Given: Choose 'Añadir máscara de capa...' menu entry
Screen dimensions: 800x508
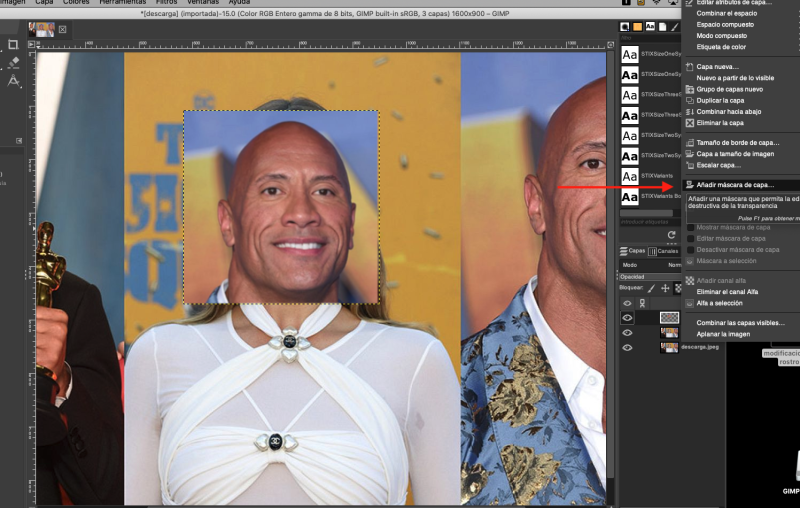Looking at the screenshot, I should (x=734, y=185).
